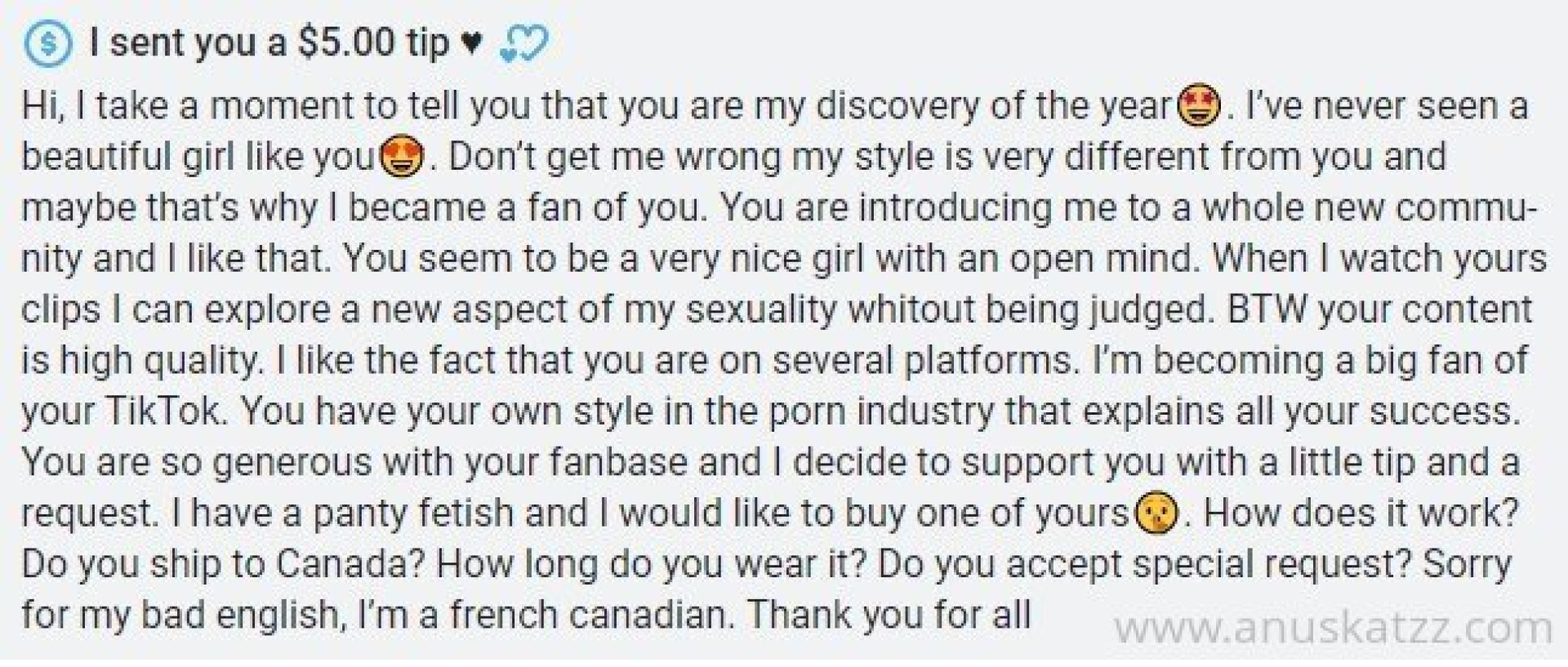Viewport: 1568px width, 667px height.
Task: Click heart-eyes emoji after "girl like you"
Action: click(x=402, y=158)
